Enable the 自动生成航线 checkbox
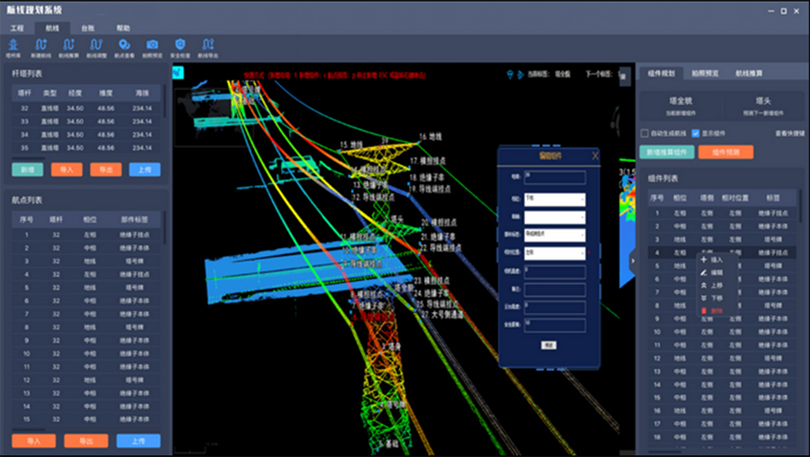 tap(645, 133)
